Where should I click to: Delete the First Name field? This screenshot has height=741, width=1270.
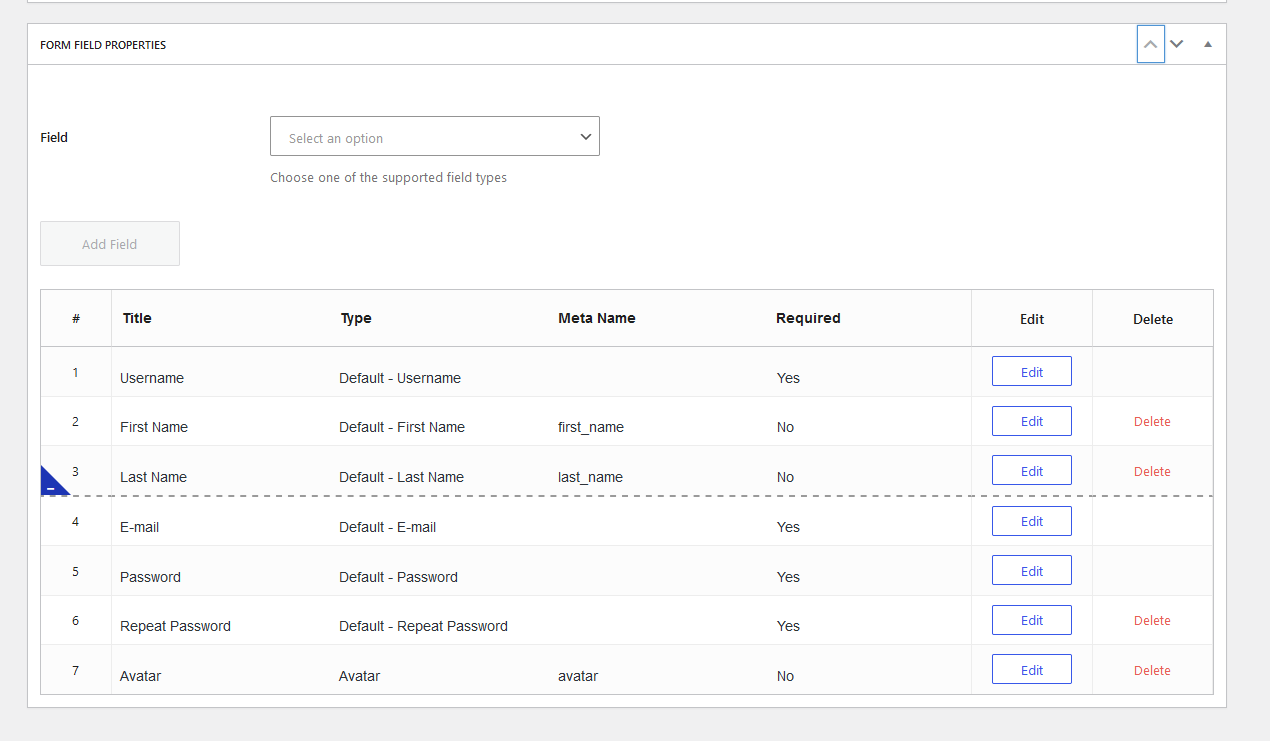[1152, 422]
